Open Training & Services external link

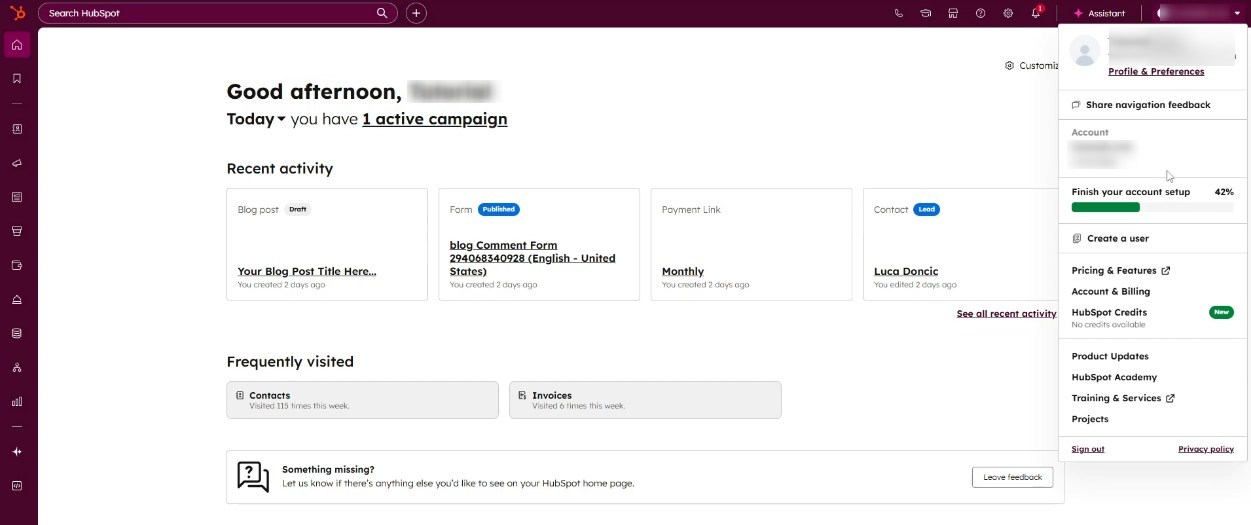(x=1123, y=399)
